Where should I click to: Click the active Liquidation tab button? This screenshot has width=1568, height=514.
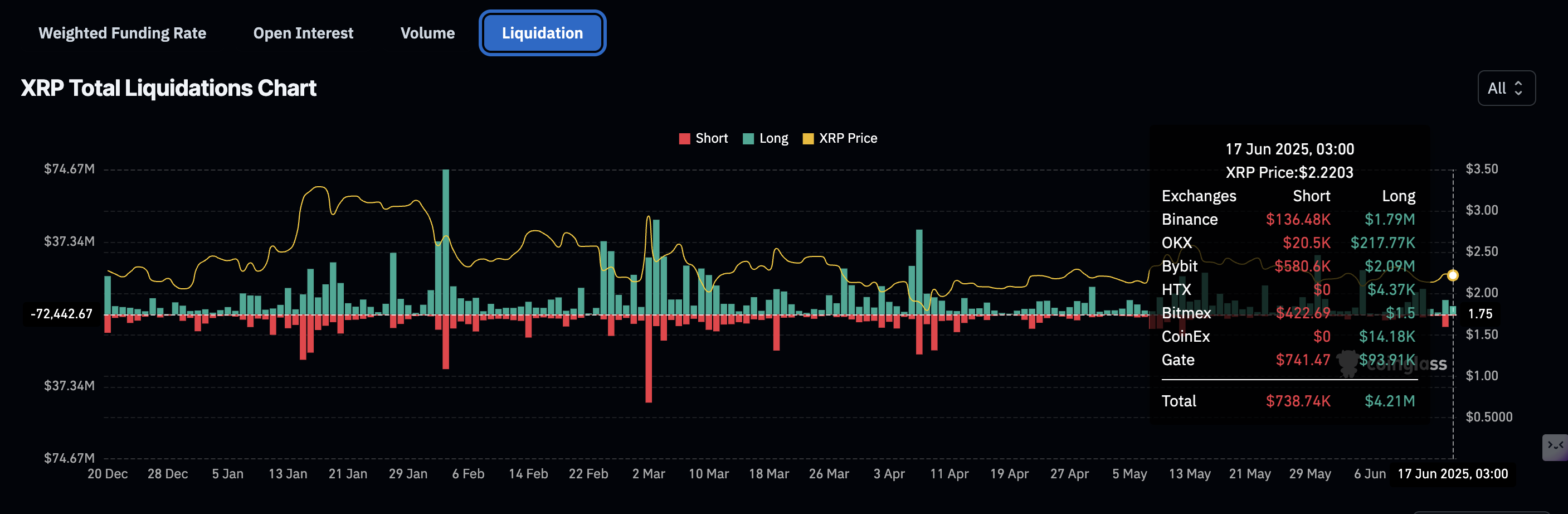(542, 33)
